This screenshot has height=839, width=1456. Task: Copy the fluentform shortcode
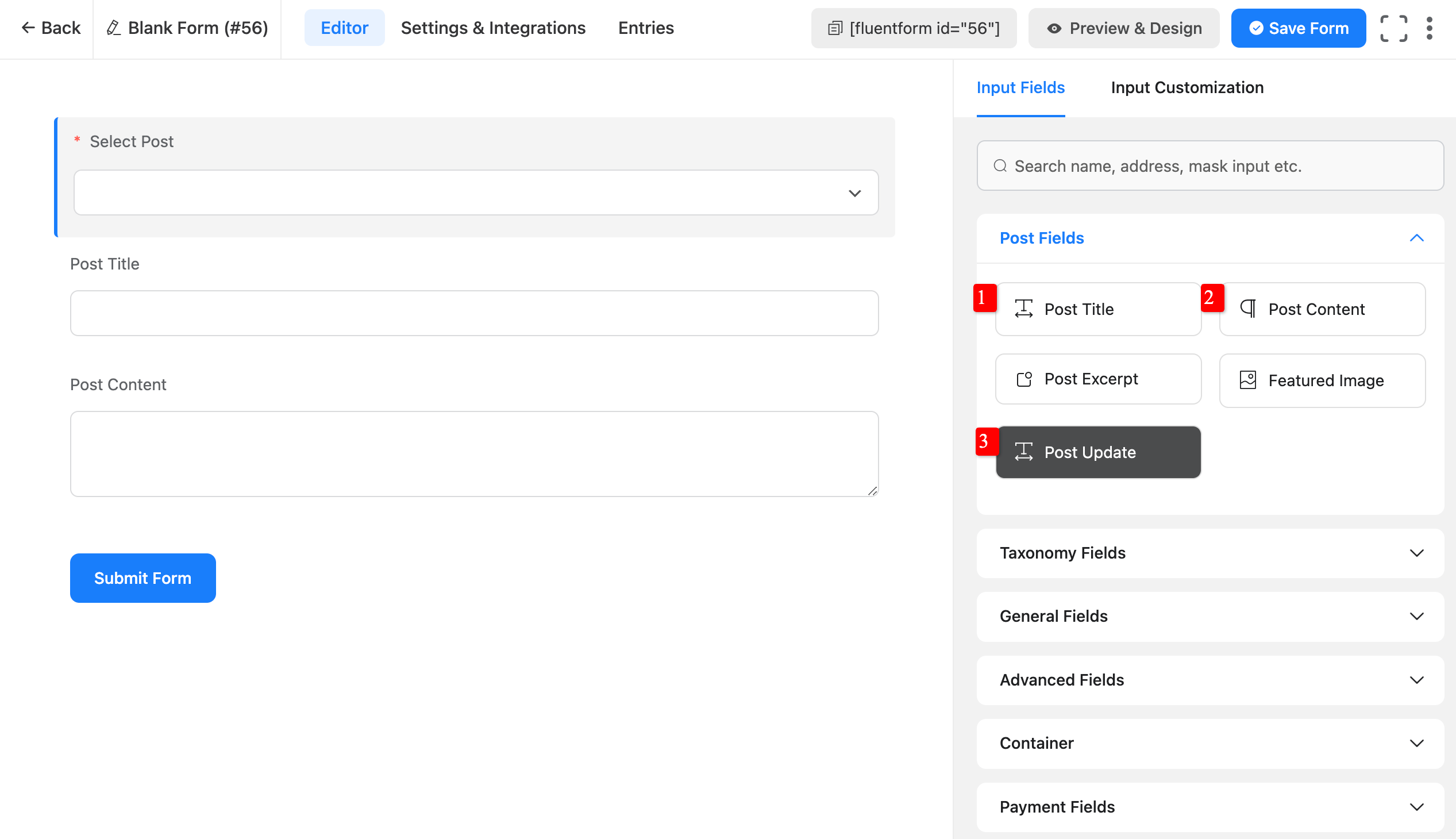(913, 28)
